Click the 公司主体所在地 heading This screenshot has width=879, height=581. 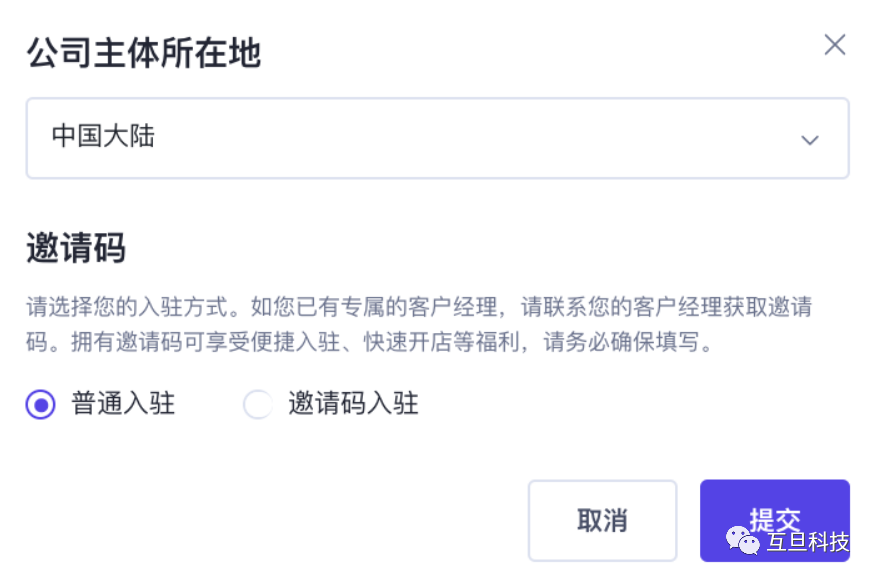tap(144, 53)
